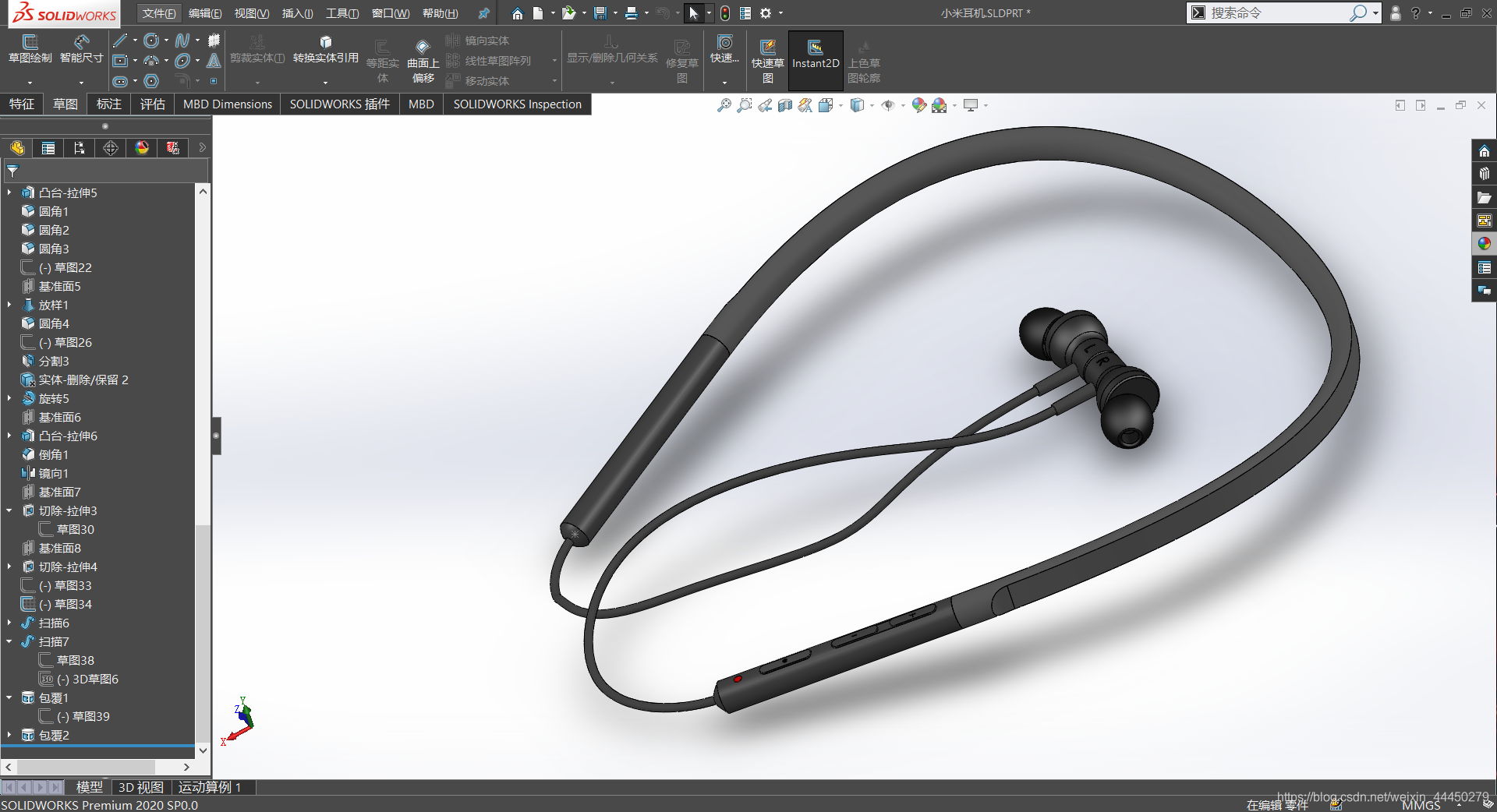This screenshot has width=1497, height=812.
Task: Click the 快速捕捉 quick snaps icon
Action: tap(725, 48)
